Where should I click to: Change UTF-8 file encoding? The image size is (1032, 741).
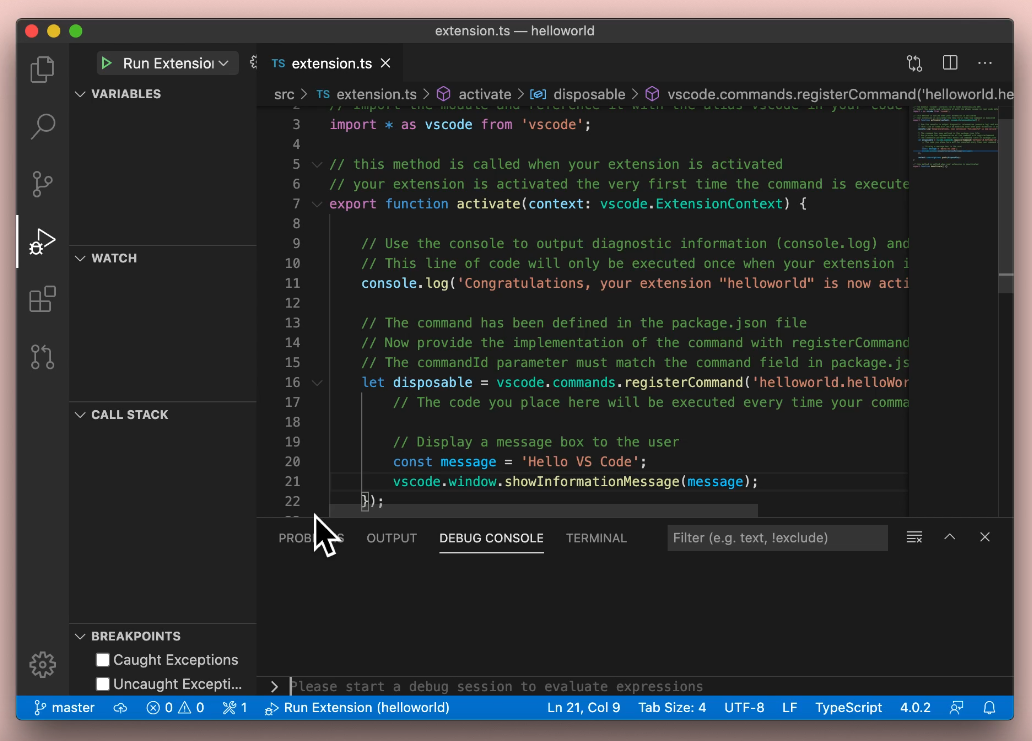tap(744, 707)
